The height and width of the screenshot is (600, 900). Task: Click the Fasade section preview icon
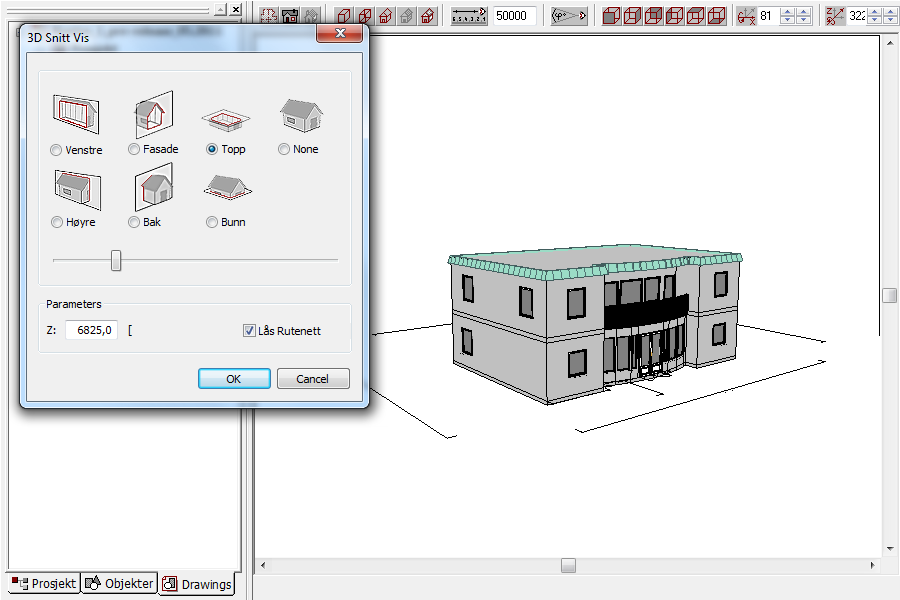point(153,114)
